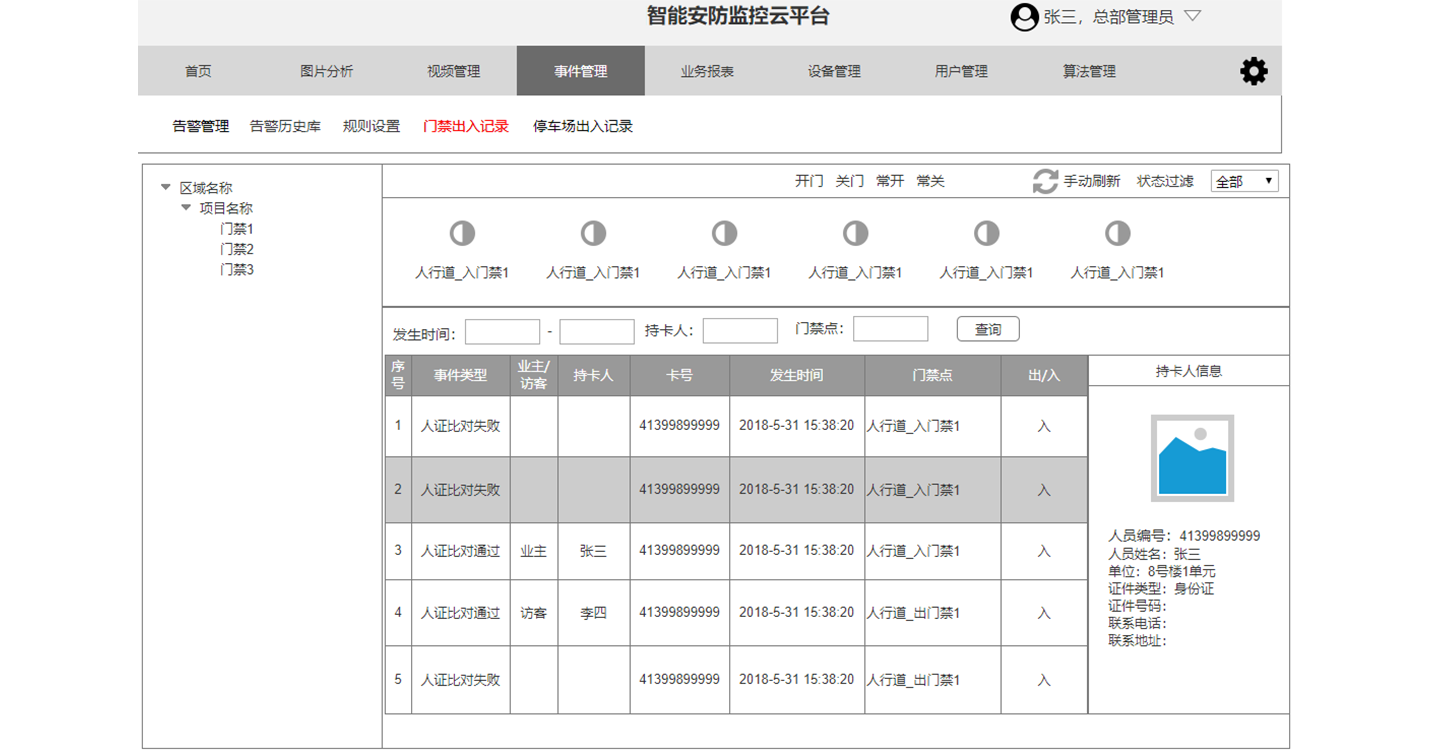
Task: Trigger the 关门 (close door) link
Action: tap(849, 181)
